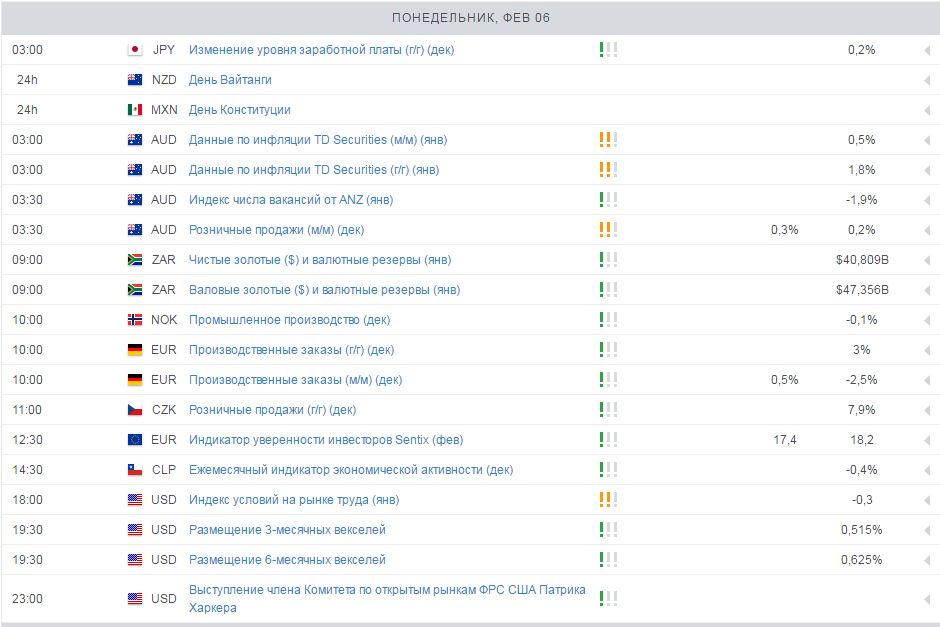
Task: Click the volatility indicator for the Патрика Харкера speech row
Action: point(608,598)
